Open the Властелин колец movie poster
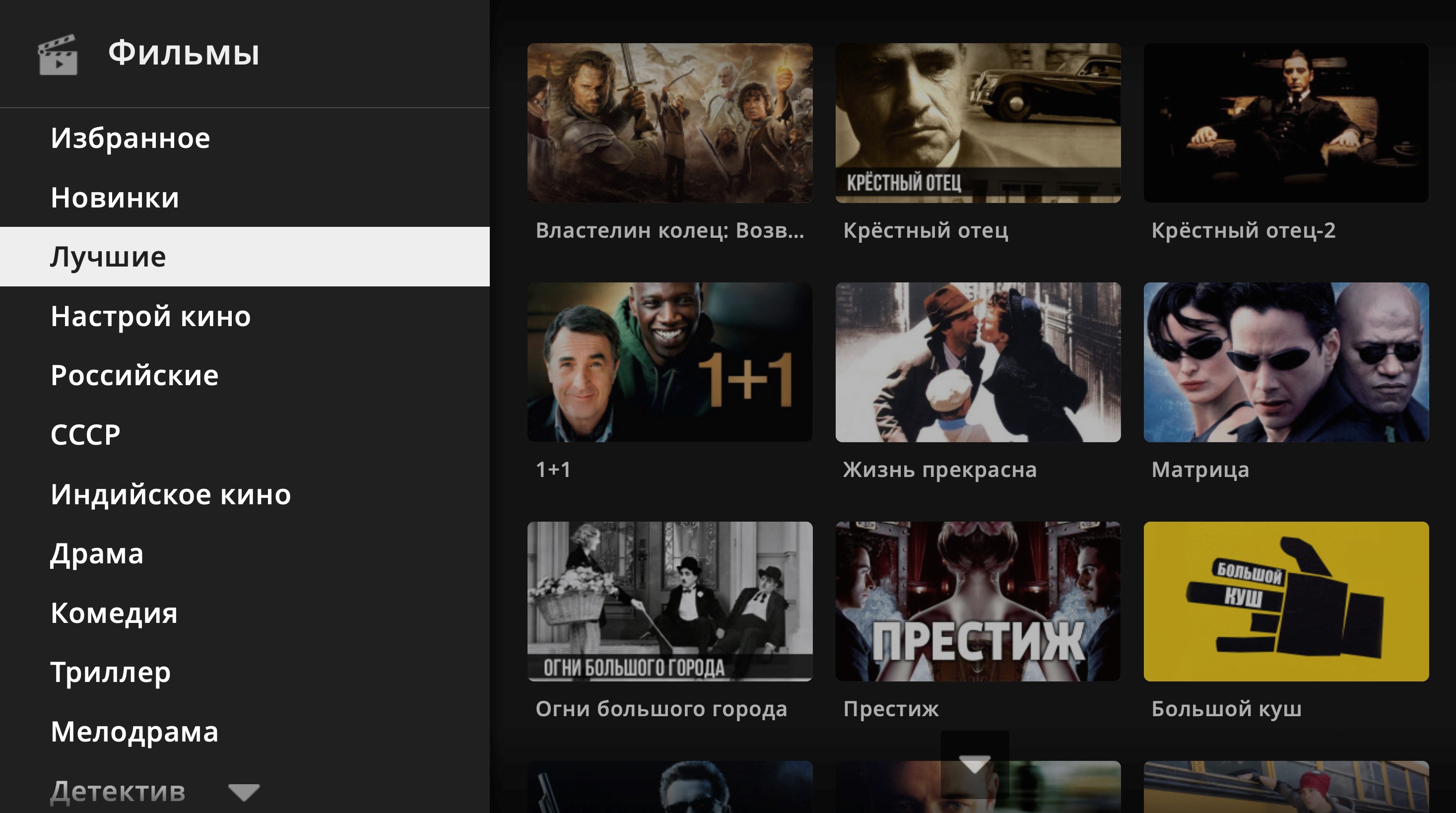The width and height of the screenshot is (1456, 813). pos(670,123)
